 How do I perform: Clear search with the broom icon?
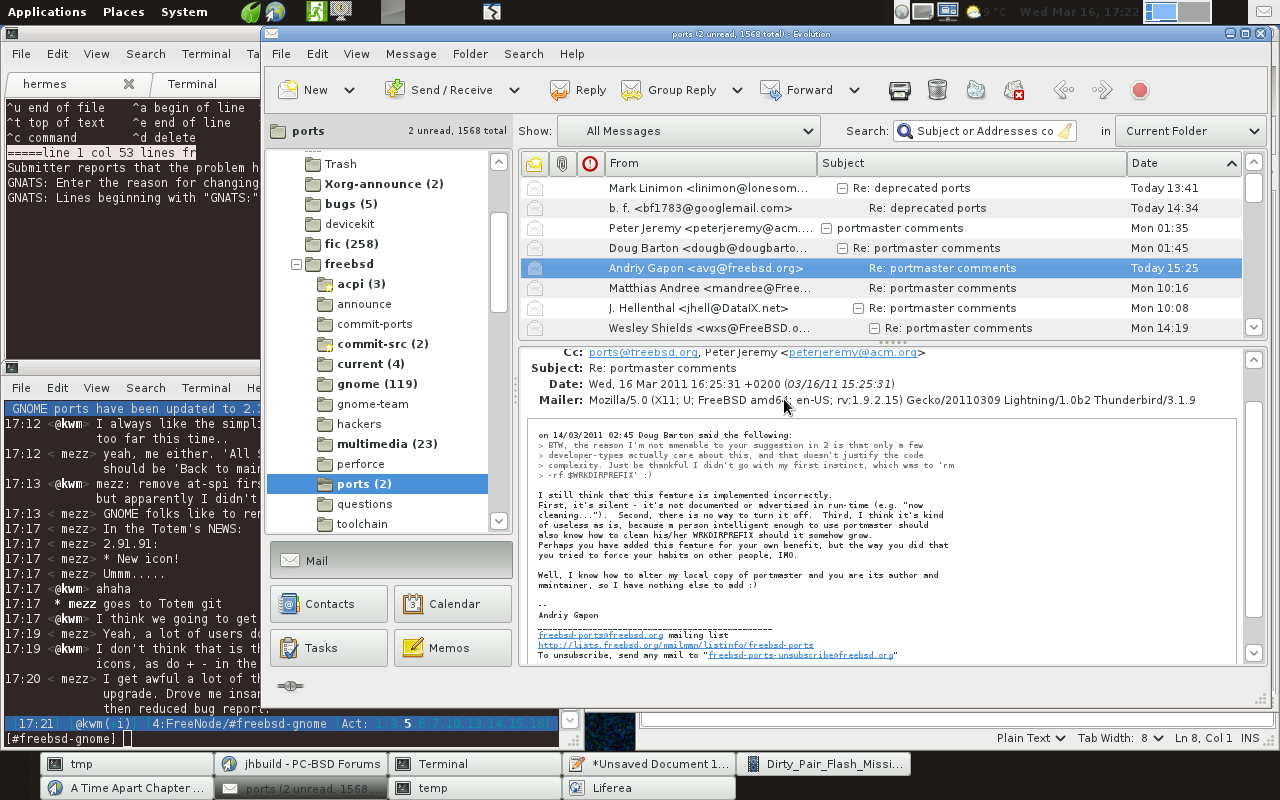pyautogui.click(x=1066, y=131)
